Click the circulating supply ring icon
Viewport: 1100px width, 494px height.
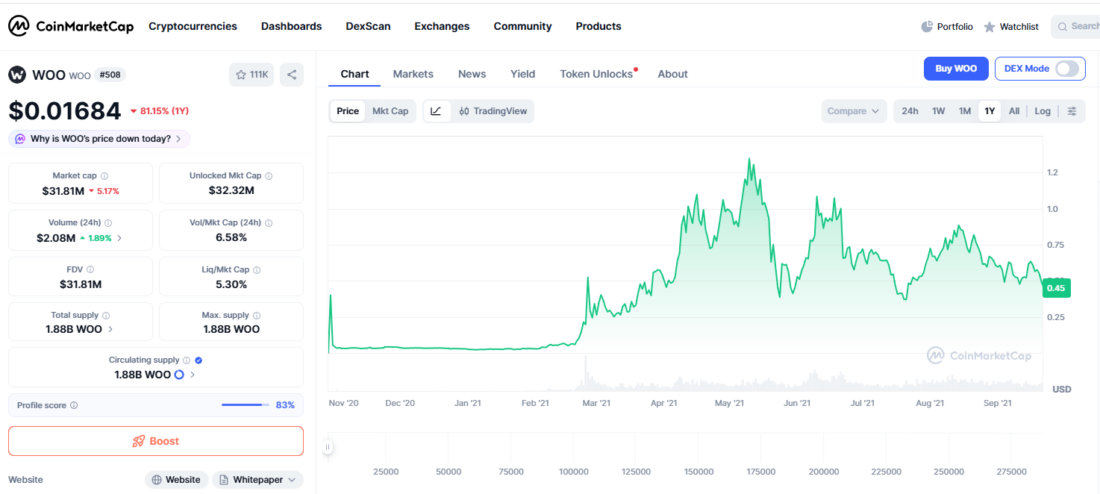(x=179, y=375)
